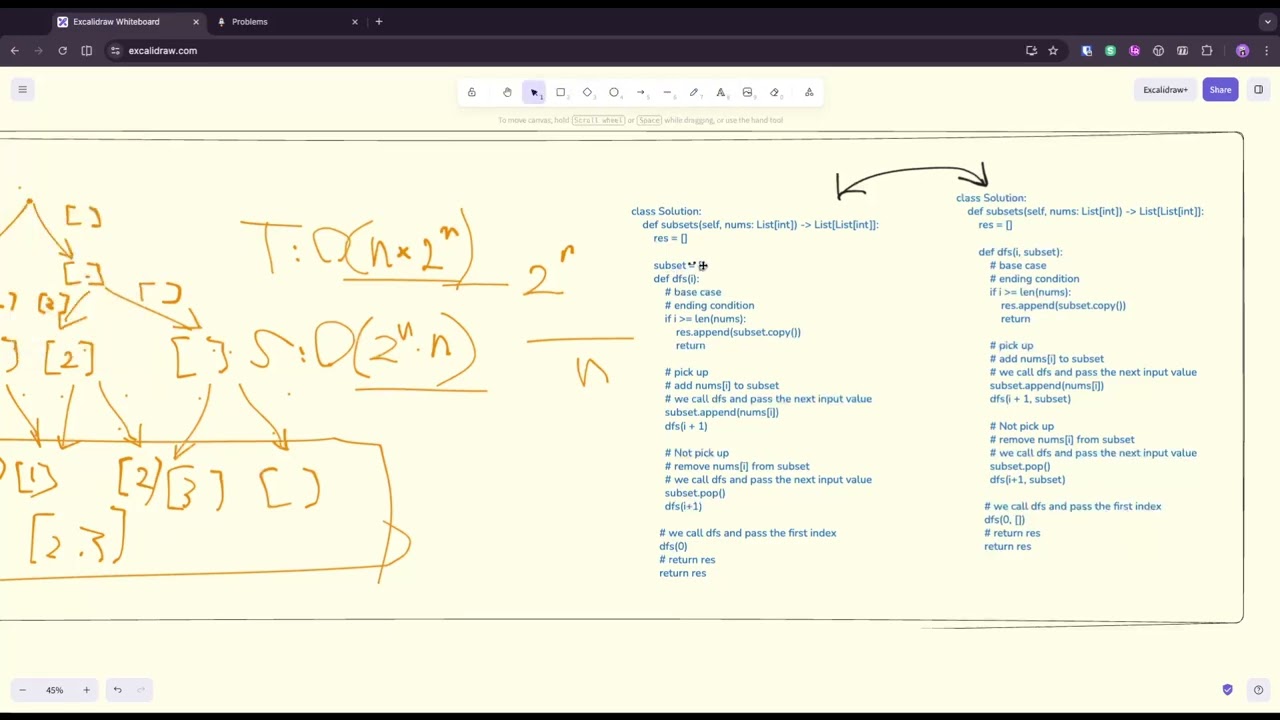Screen dimensions: 1280x720
Task: Select the Hand panning tool
Action: pyautogui.click(x=507, y=92)
